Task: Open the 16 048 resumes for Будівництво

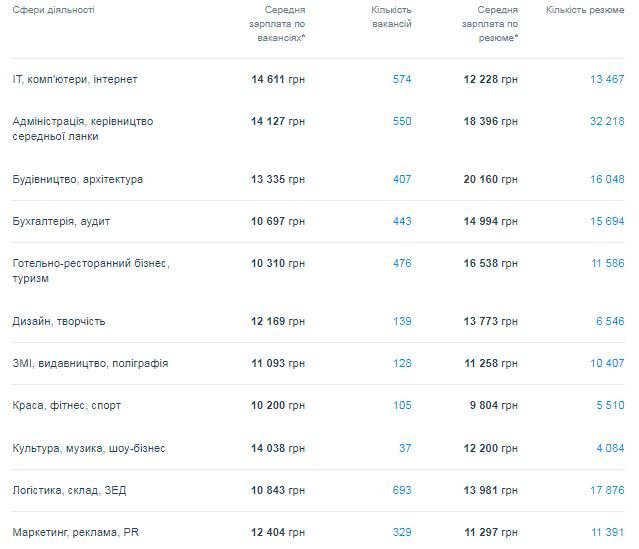Action: coord(605,180)
